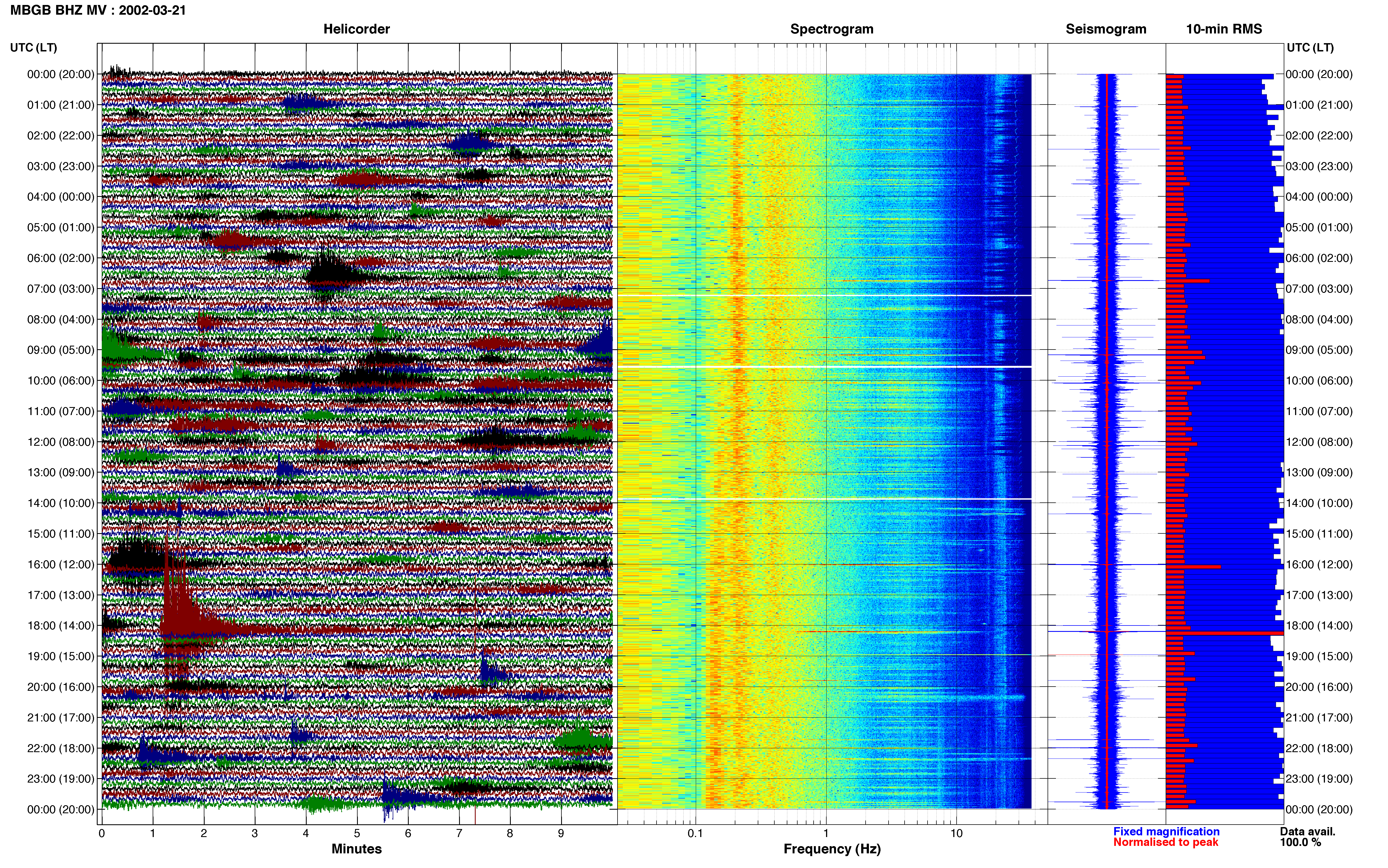Click the Data avail. label
Viewport: 1388px width, 868px height.
point(1308,831)
